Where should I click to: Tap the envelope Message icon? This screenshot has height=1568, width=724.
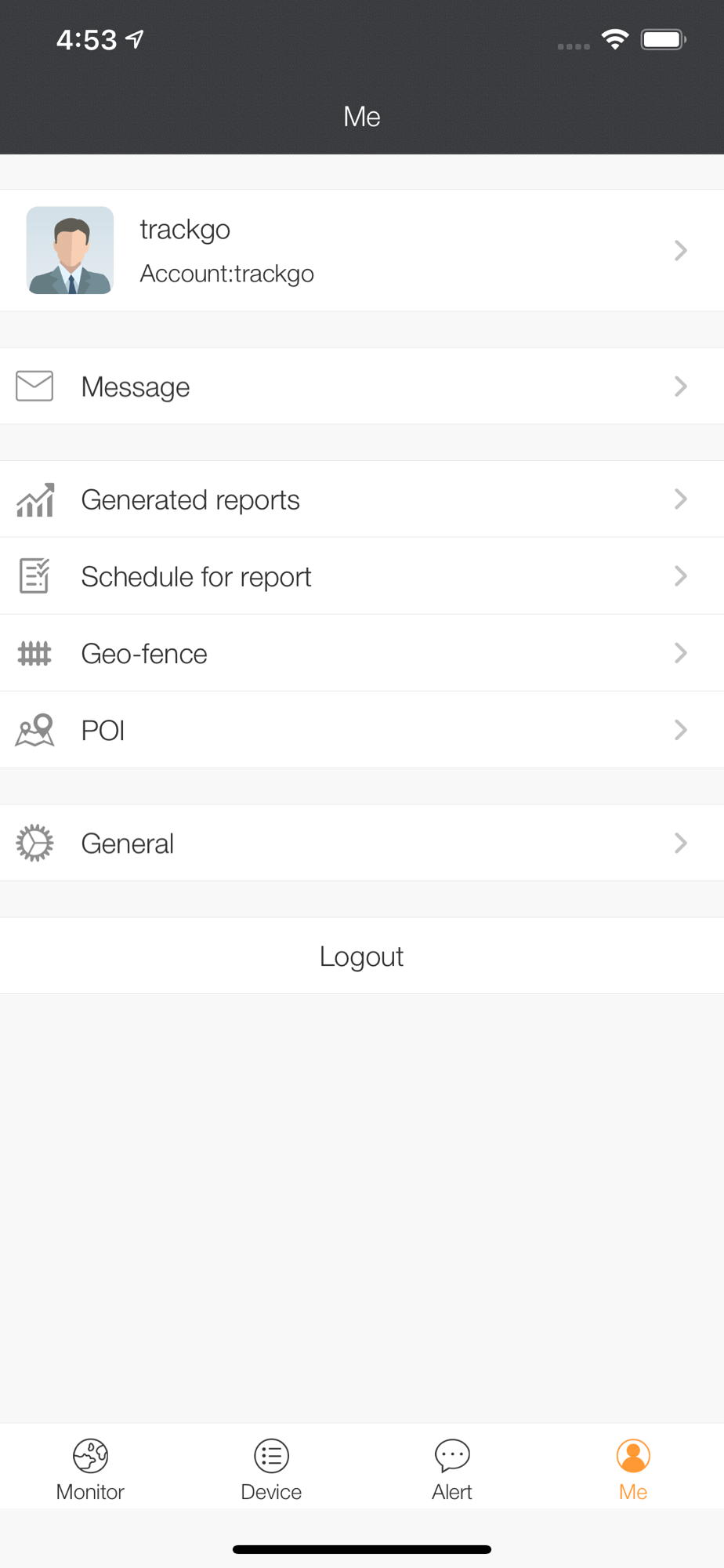click(34, 386)
